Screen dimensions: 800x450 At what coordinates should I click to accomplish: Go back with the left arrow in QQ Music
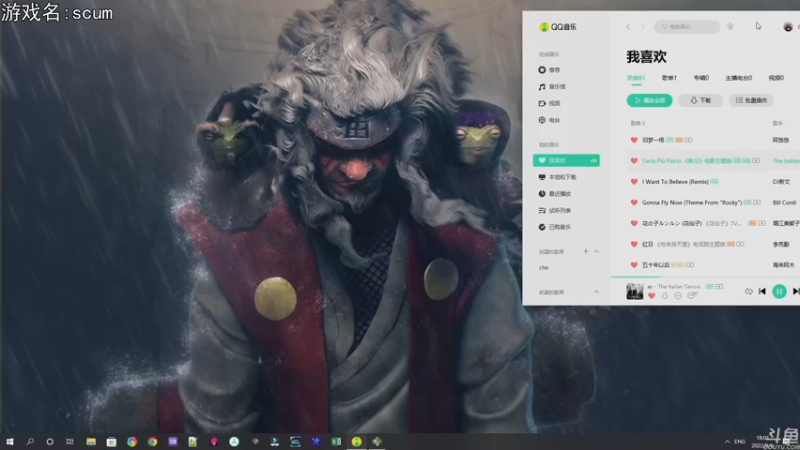628,27
